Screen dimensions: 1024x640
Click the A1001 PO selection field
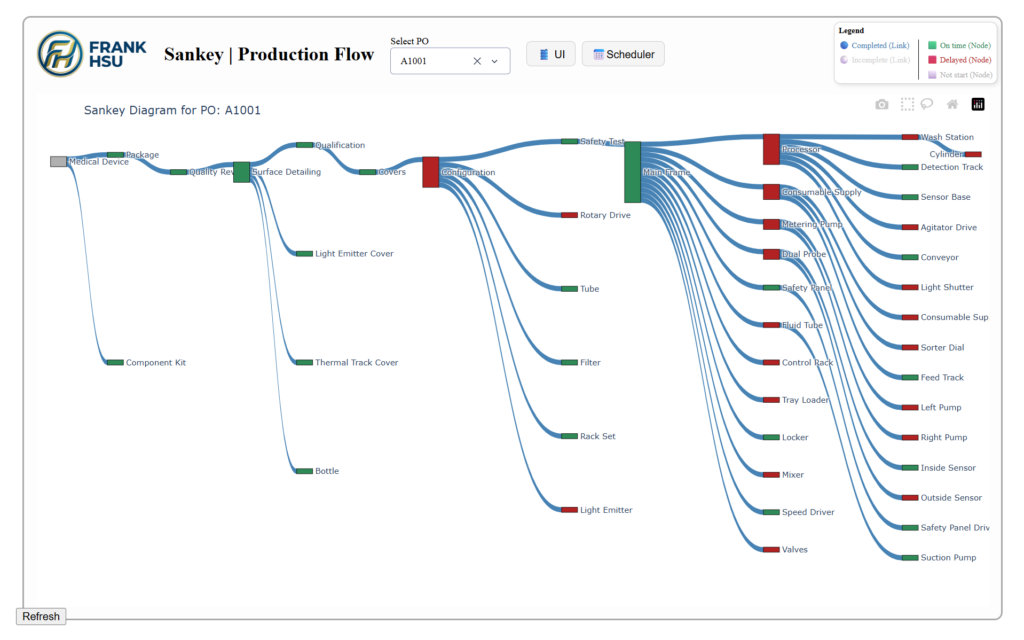pyautogui.click(x=432, y=61)
